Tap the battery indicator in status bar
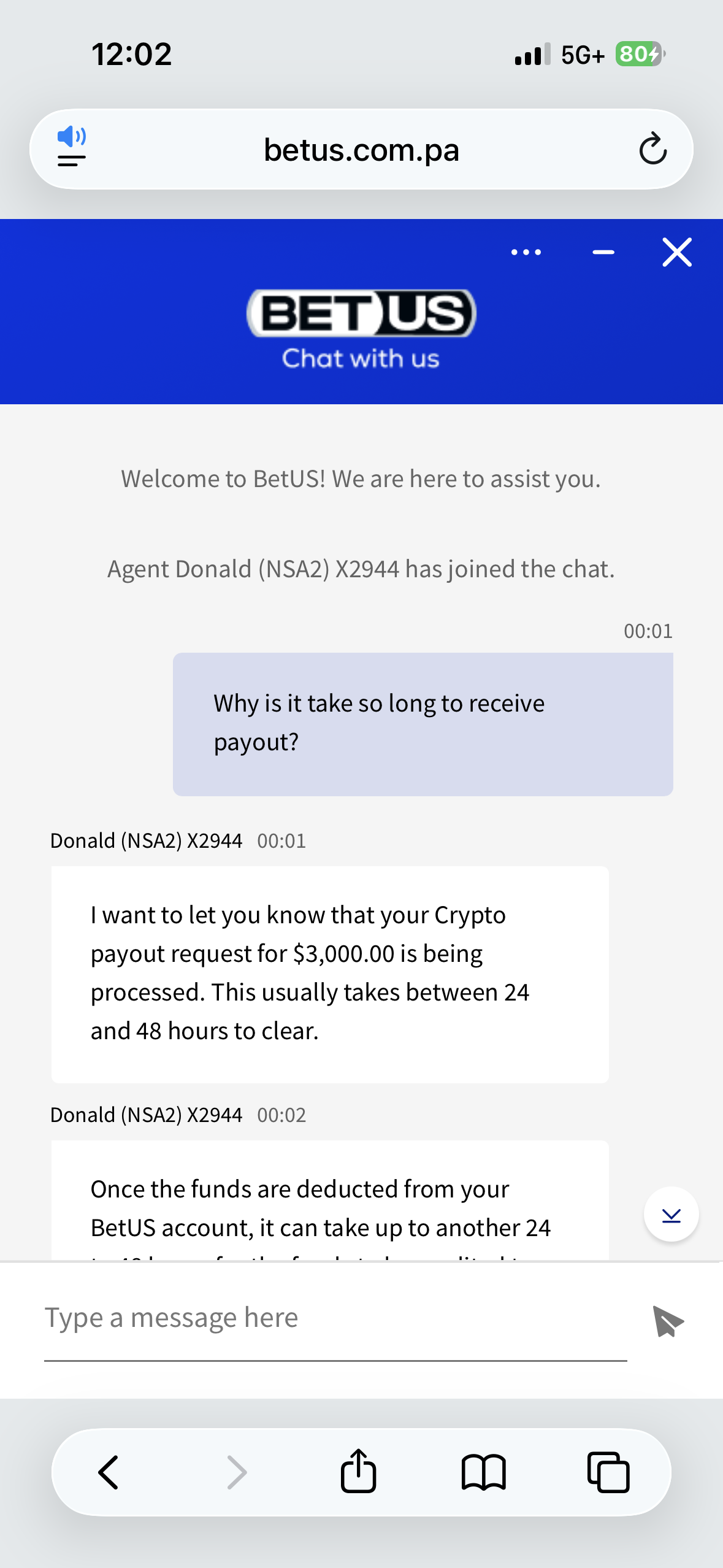Image resolution: width=723 pixels, height=1568 pixels. click(x=639, y=55)
